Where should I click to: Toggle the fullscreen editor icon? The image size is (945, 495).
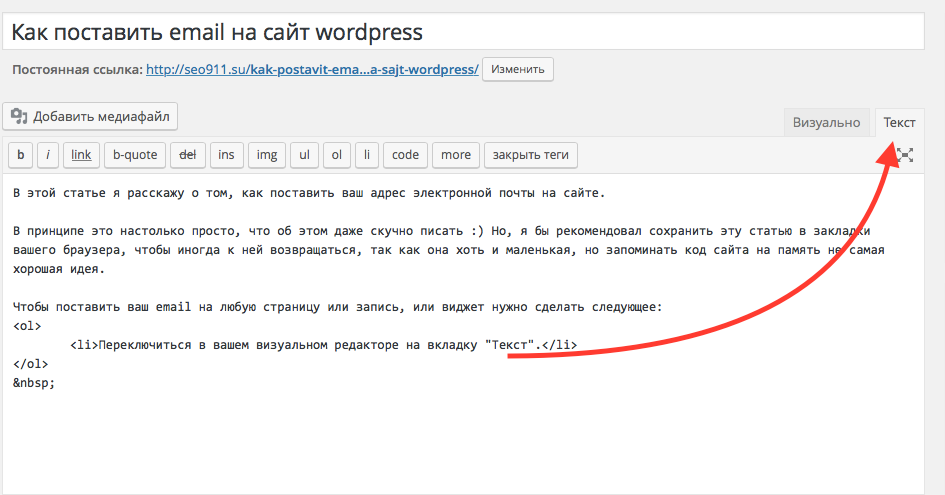pyautogui.click(x=905, y=155)
